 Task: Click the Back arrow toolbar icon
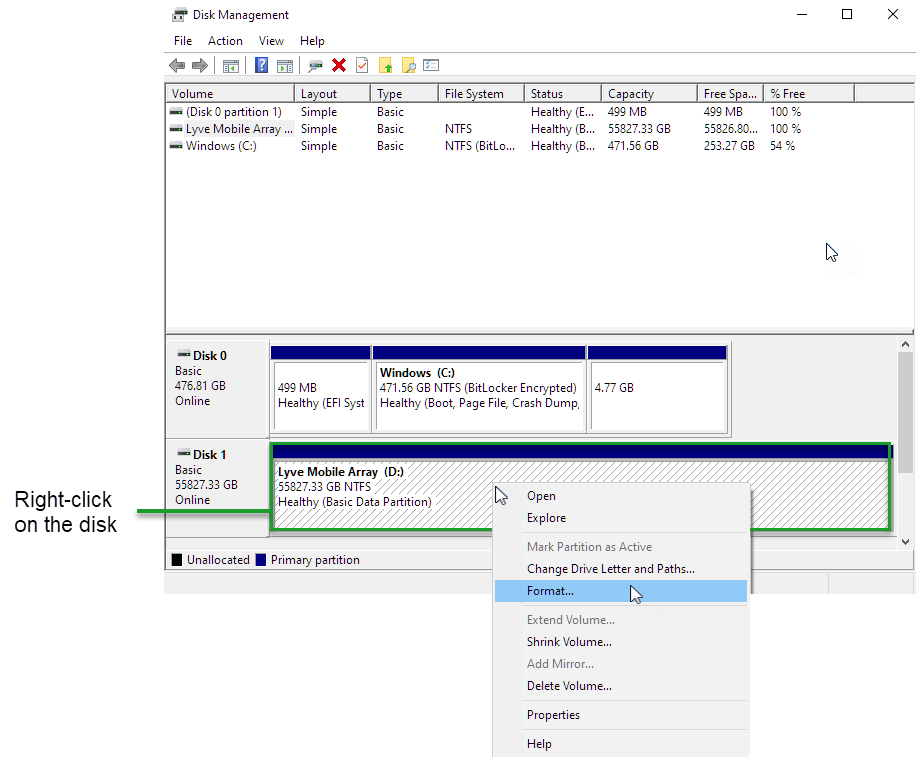point(177,66)
